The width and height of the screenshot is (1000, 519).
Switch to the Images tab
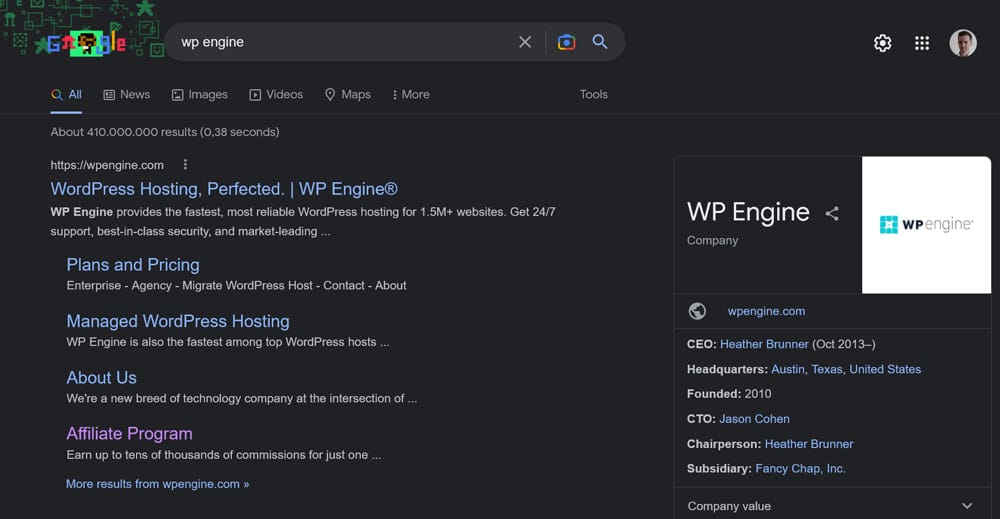[x=200, y=94]
